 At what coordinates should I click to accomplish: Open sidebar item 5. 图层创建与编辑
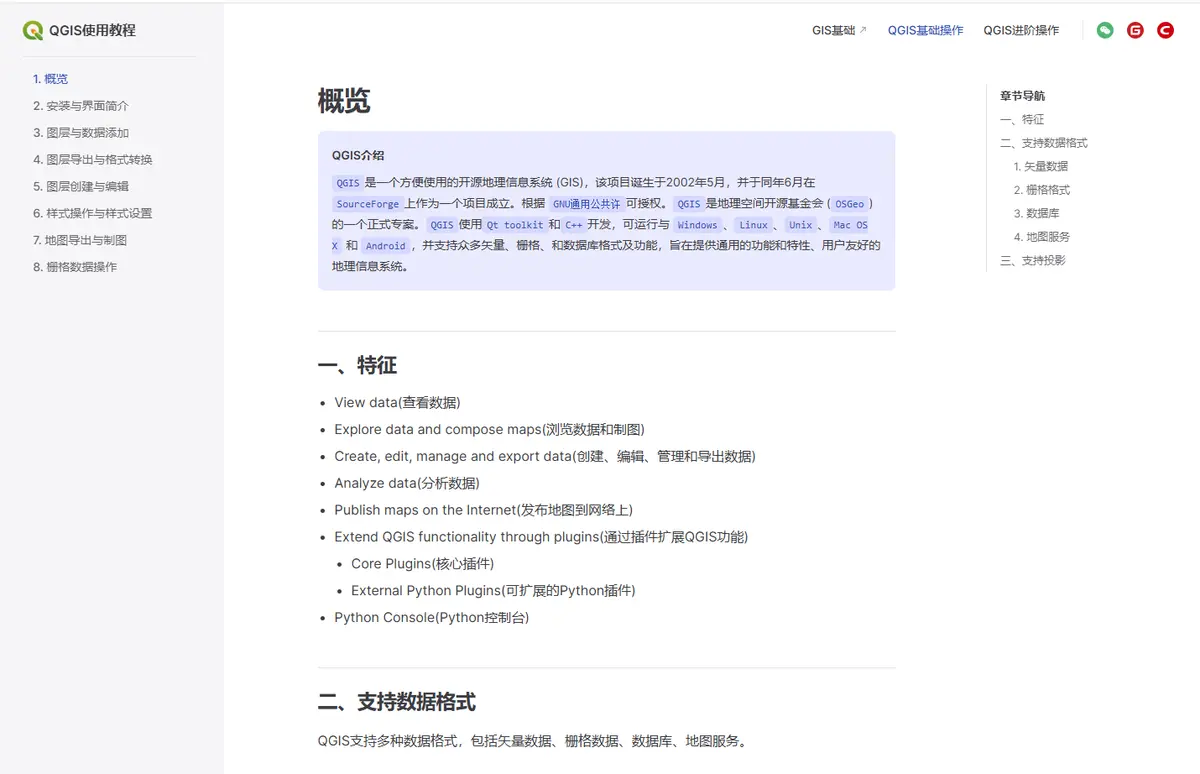(80, 187)
